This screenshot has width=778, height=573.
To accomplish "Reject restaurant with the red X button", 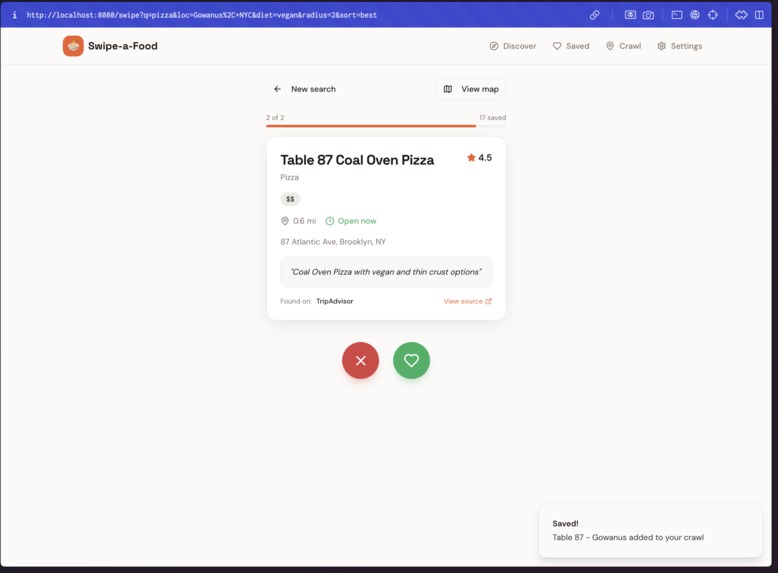I will (361, 361).
